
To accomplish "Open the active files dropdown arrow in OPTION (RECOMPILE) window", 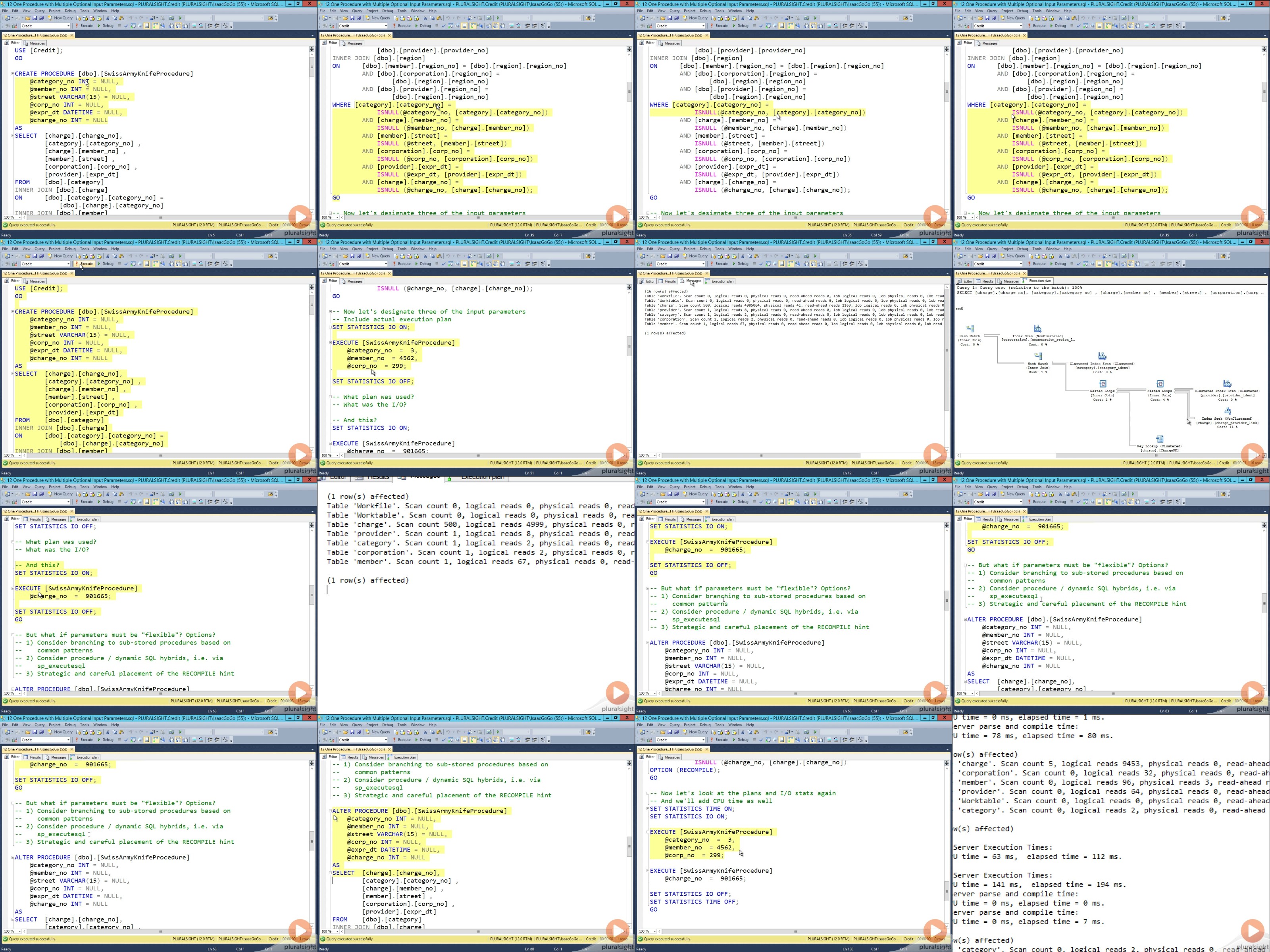I will 947,749.
